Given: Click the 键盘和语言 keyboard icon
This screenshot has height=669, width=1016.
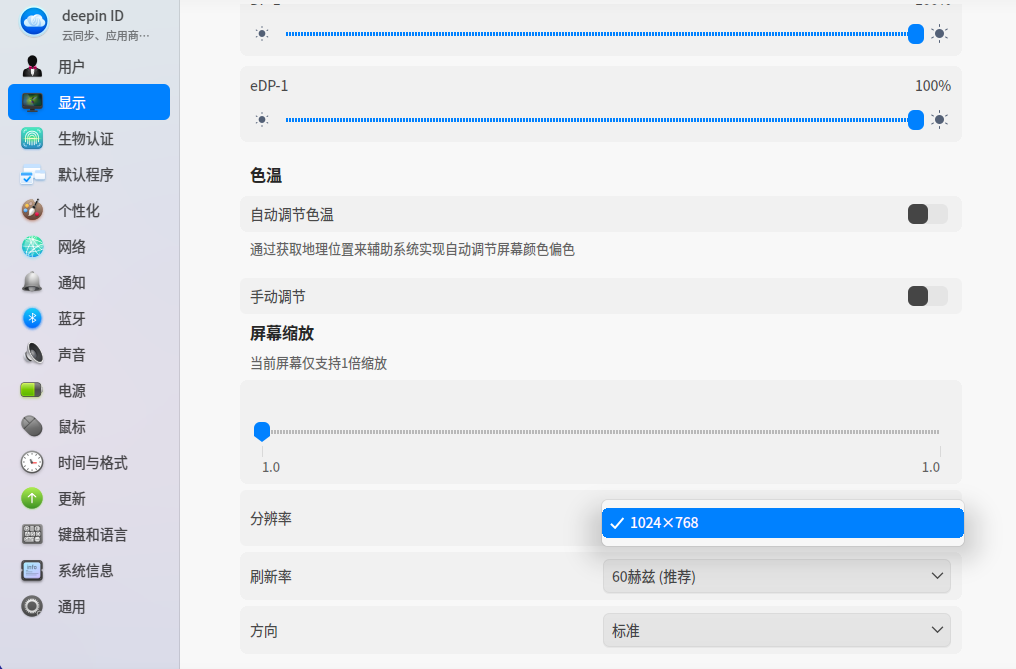Looking at the screenshot, I should click(x=32, y=534).
